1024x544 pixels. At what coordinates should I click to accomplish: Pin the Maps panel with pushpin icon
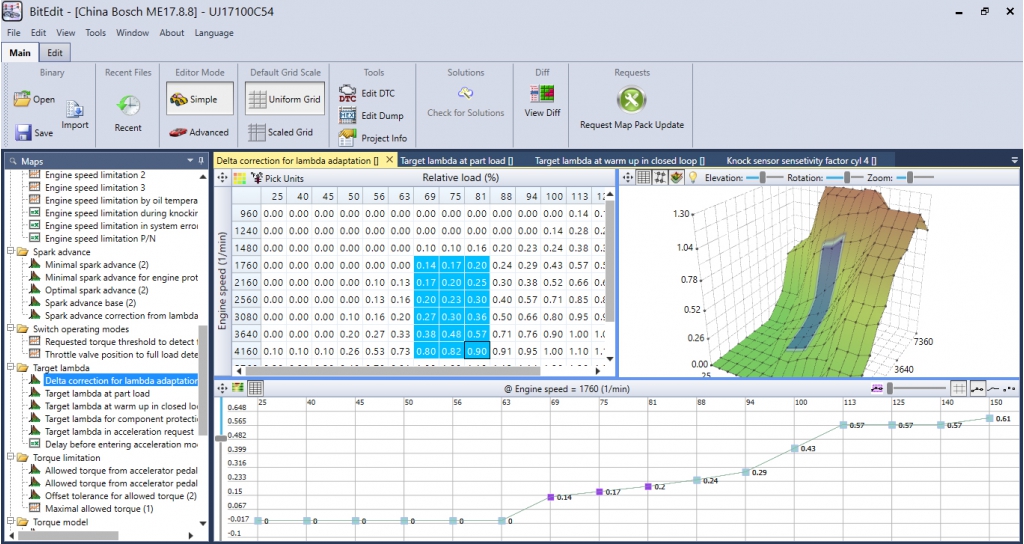201,160
